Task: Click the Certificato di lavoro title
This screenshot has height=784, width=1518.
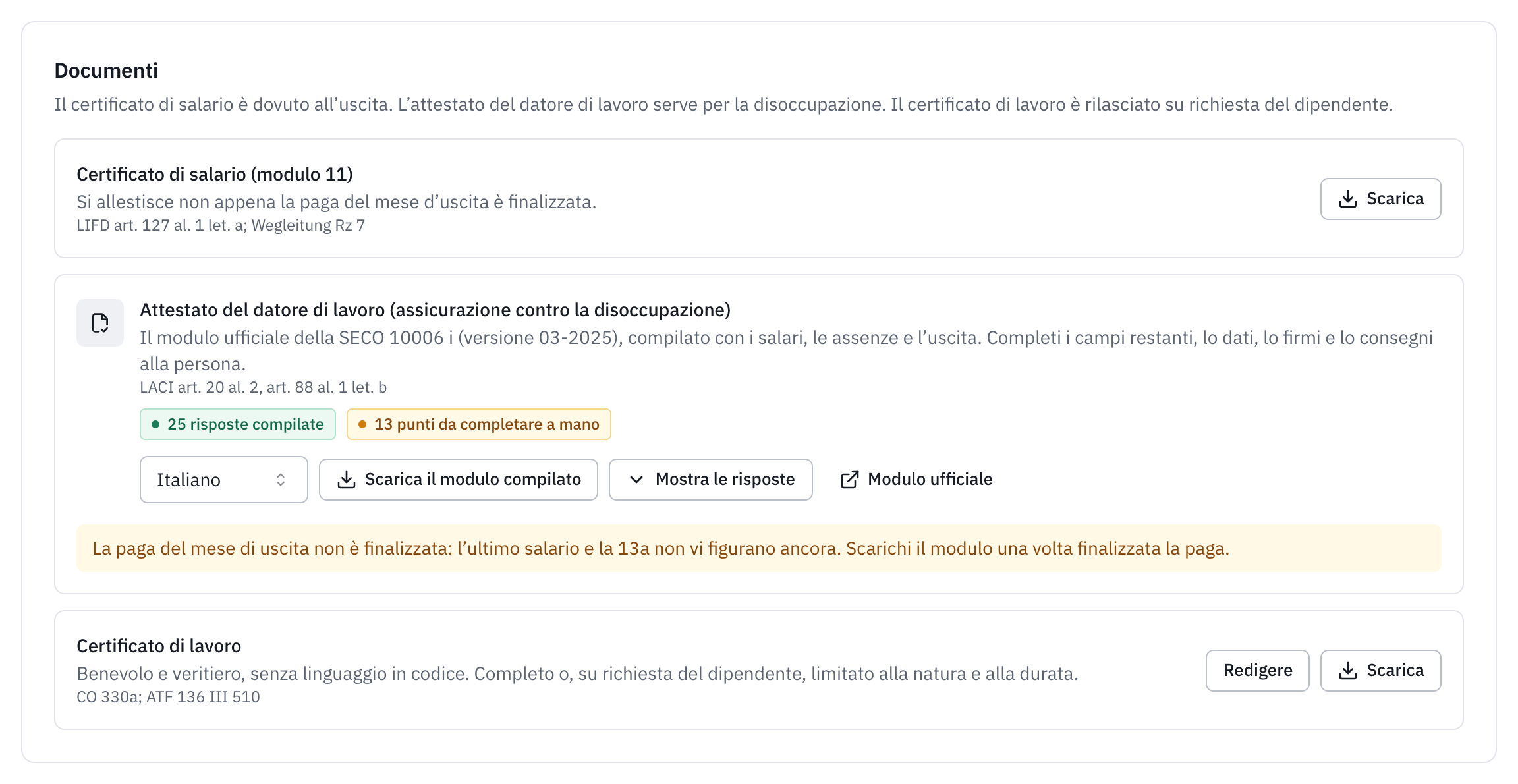Action: pos(159,646)
